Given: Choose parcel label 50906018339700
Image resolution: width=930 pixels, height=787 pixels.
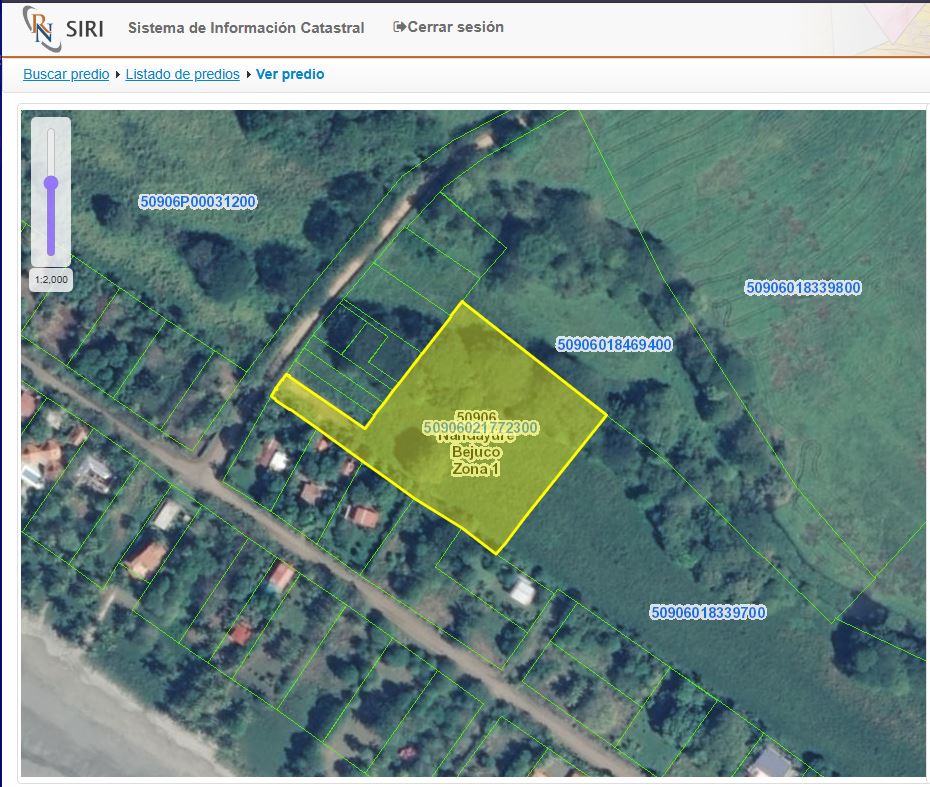Looking at the screenshot, I should click(708, 612).
